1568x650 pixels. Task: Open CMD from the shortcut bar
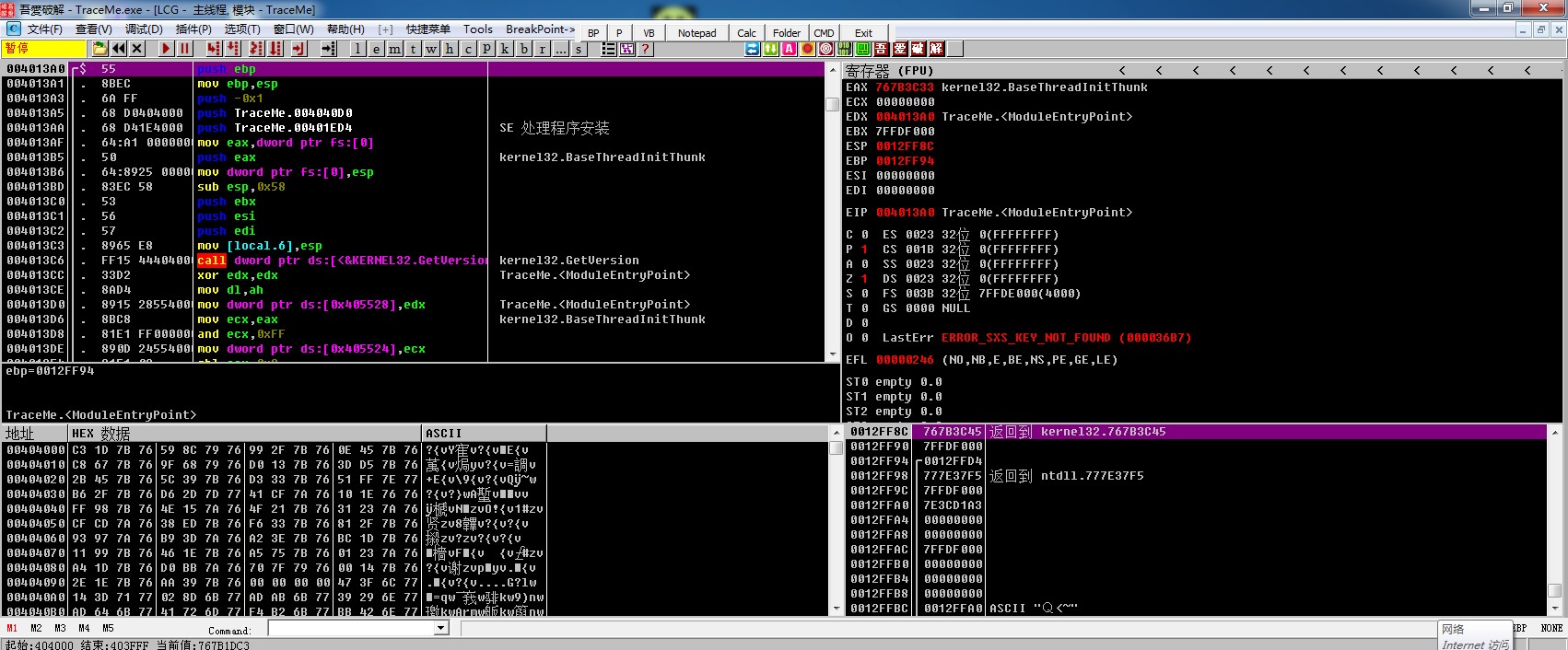[x=825, y=33]
